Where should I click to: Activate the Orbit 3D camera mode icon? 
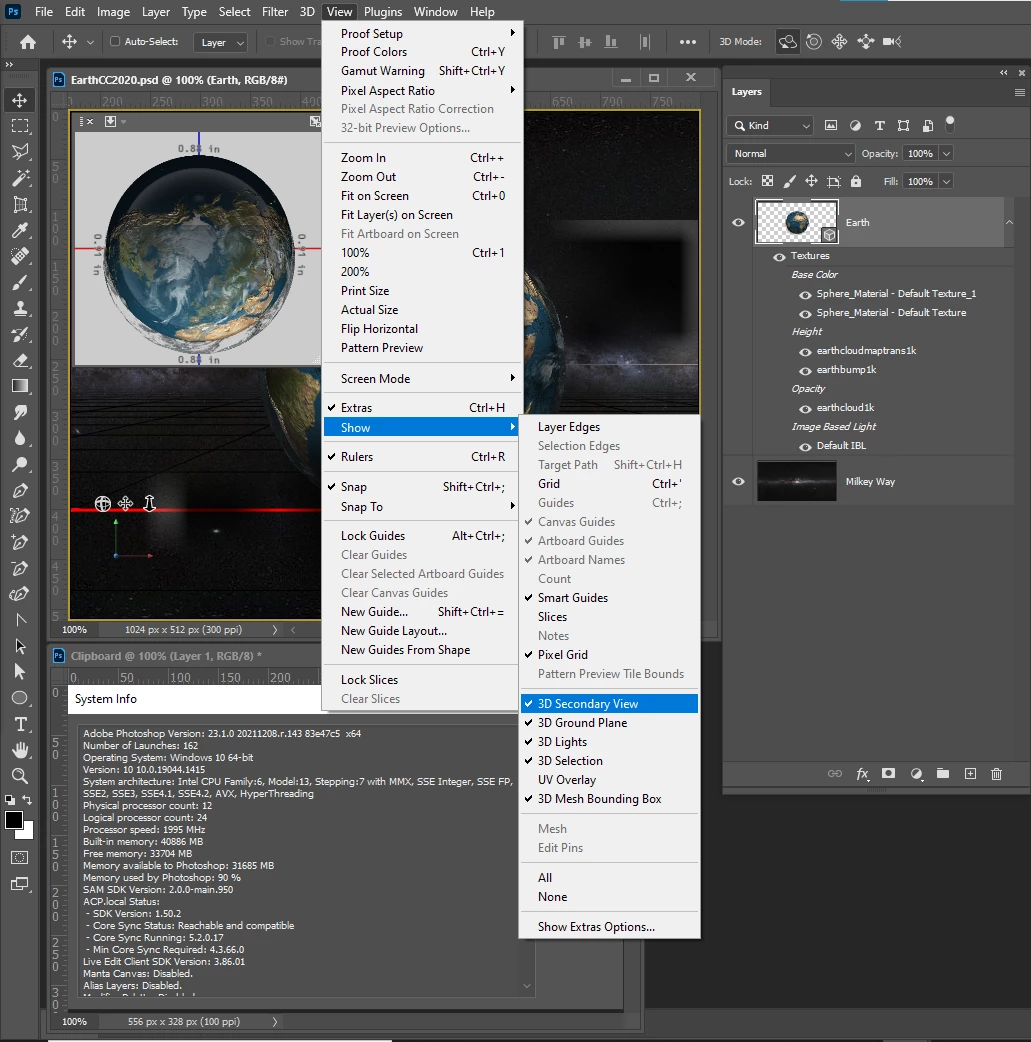(x=787, y=42)
